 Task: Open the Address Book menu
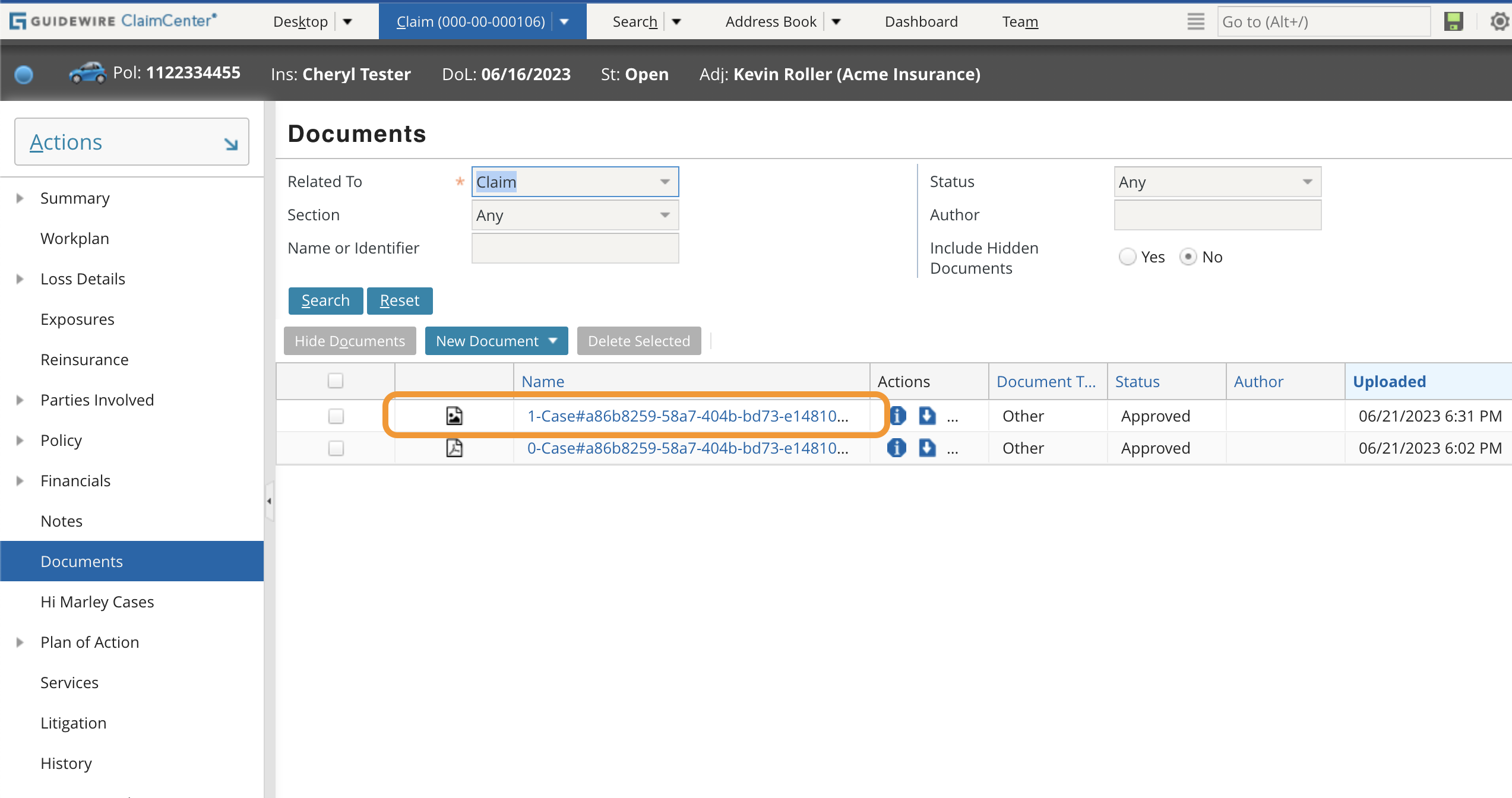(771, 21)
